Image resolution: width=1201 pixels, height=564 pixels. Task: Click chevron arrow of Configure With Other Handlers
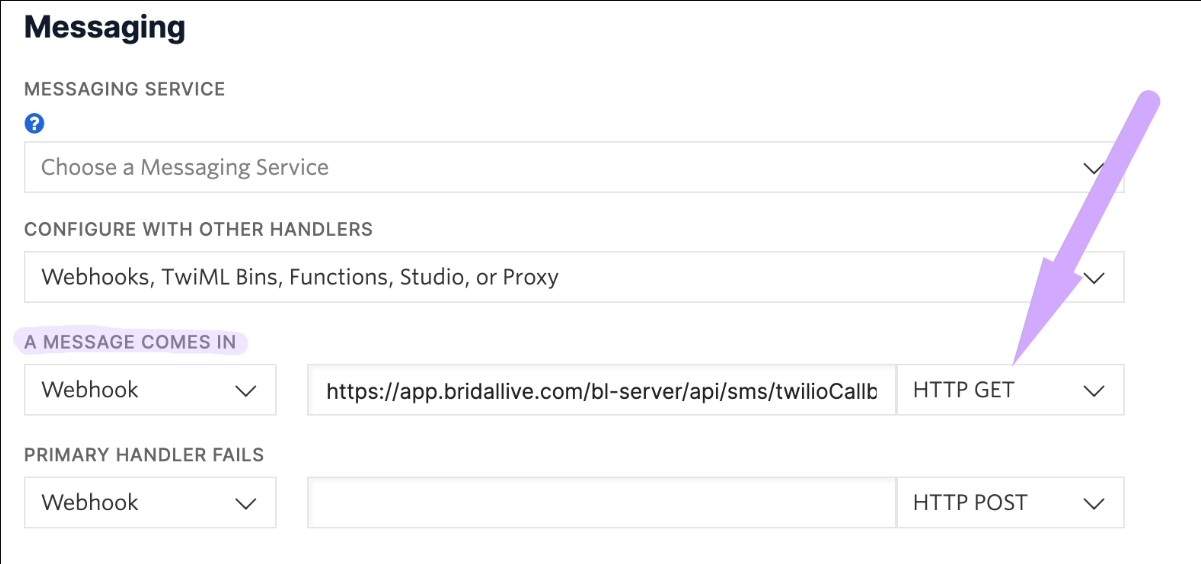1093,278
